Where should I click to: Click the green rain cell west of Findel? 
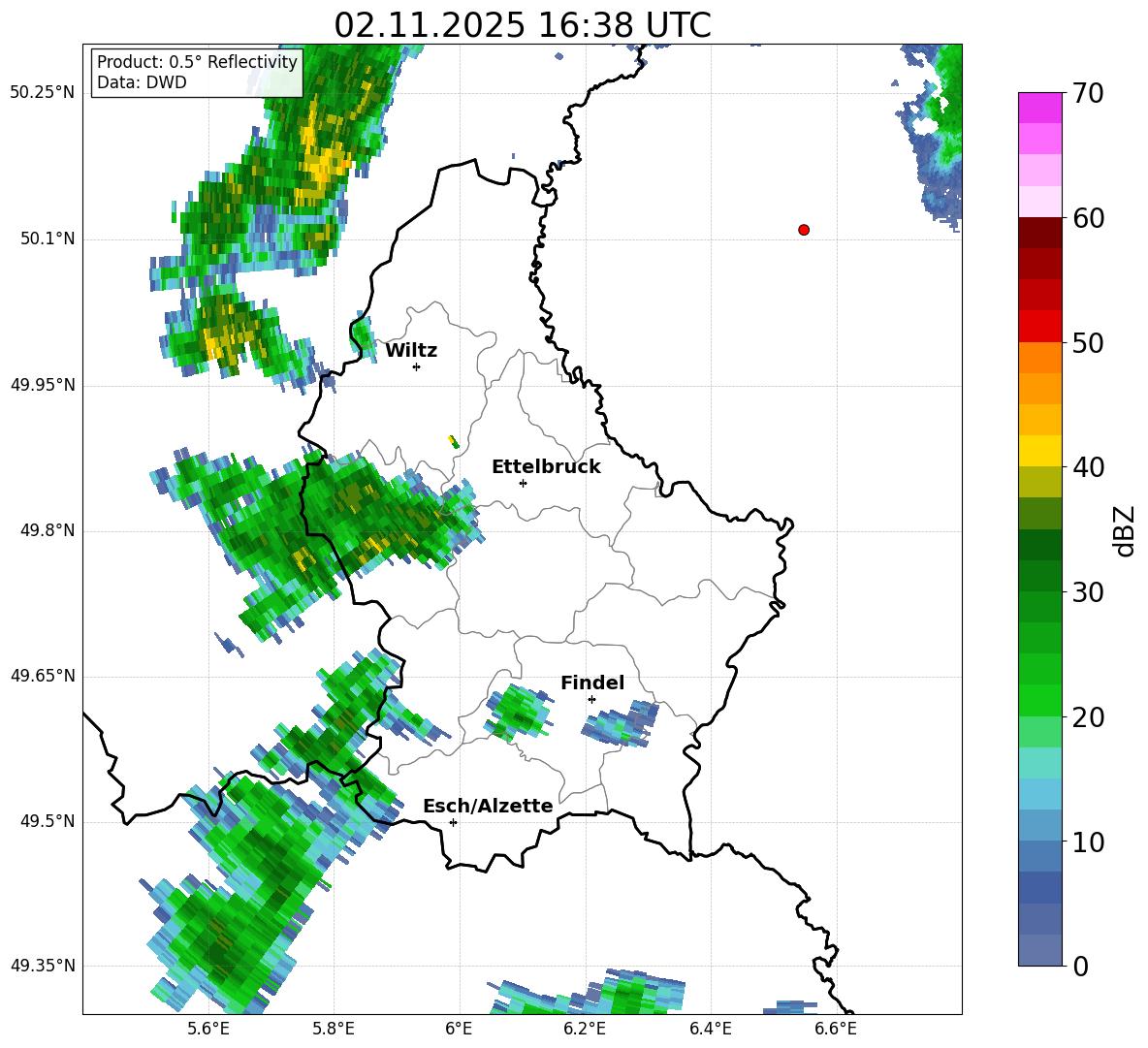click(519, 713)
